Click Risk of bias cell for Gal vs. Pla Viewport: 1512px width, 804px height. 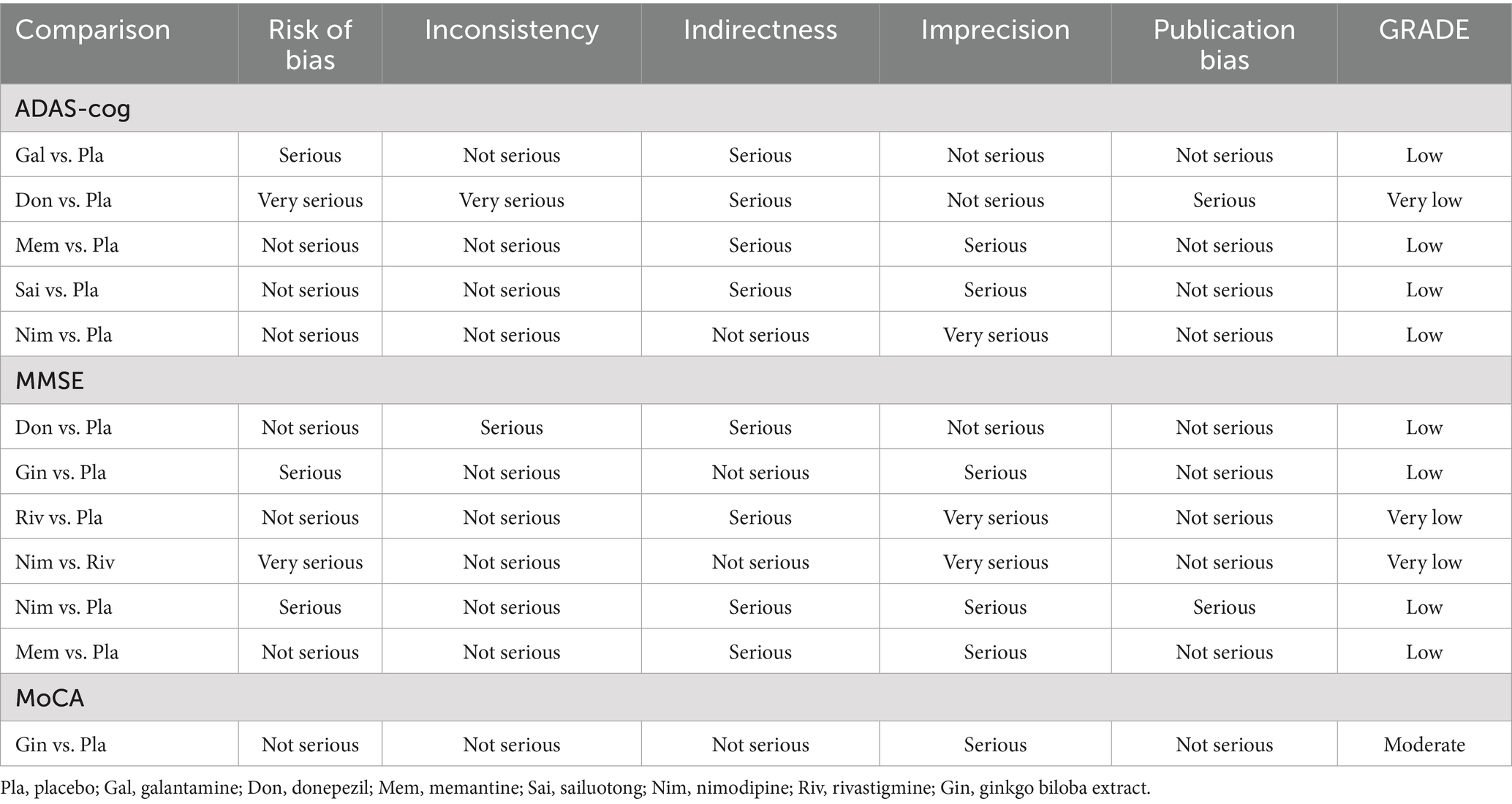(x=310, y=155)
